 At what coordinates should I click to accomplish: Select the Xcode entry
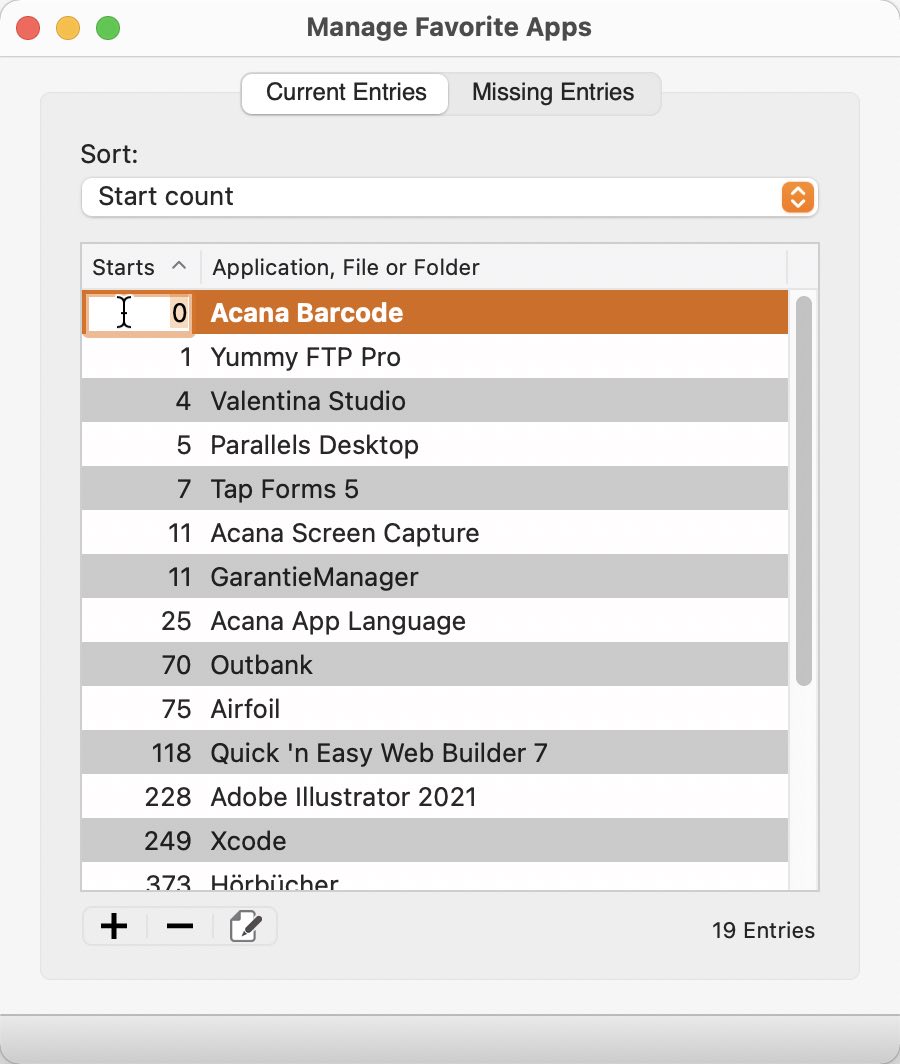[x=434, y=841]
